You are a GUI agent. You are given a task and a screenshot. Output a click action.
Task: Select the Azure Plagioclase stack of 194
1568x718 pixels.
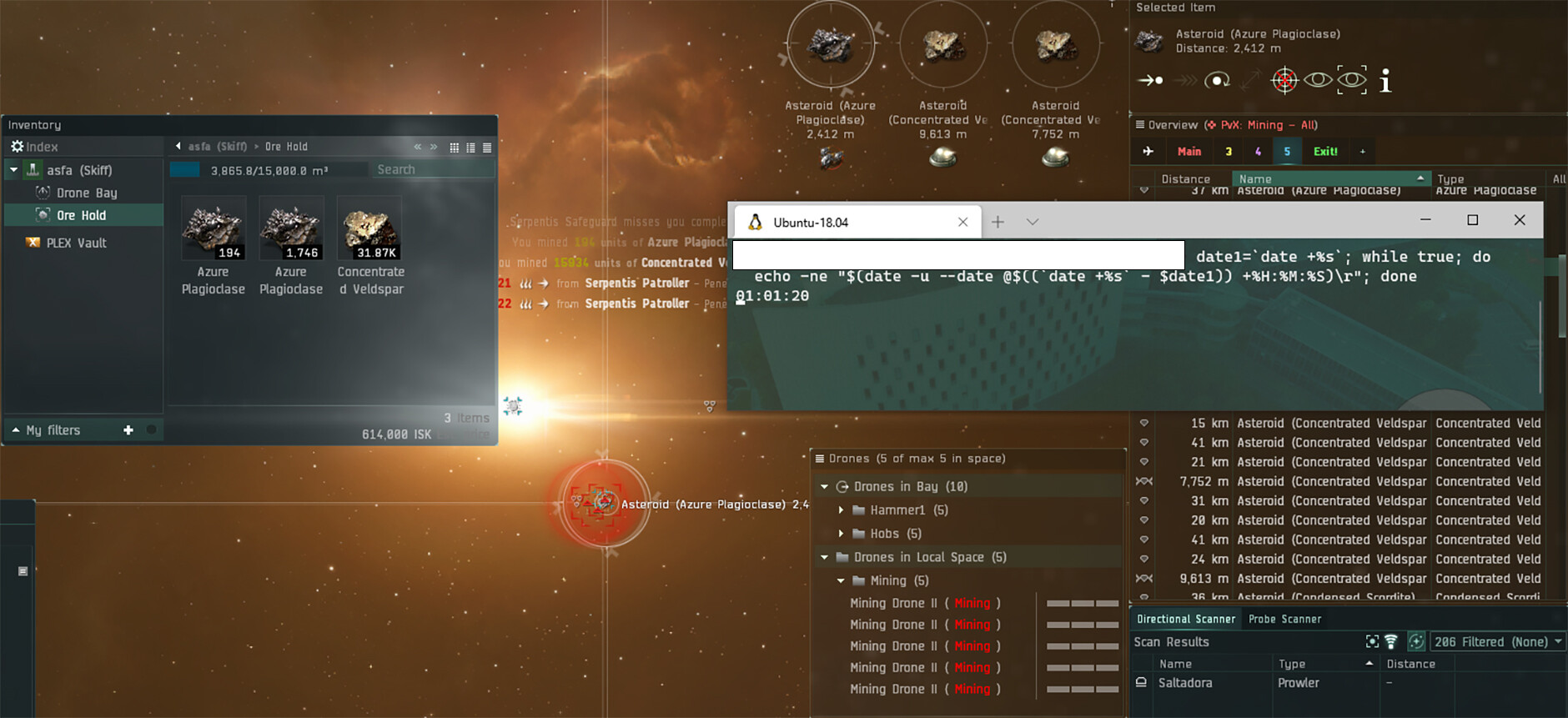pyautogui.click(x=214, y=246)
